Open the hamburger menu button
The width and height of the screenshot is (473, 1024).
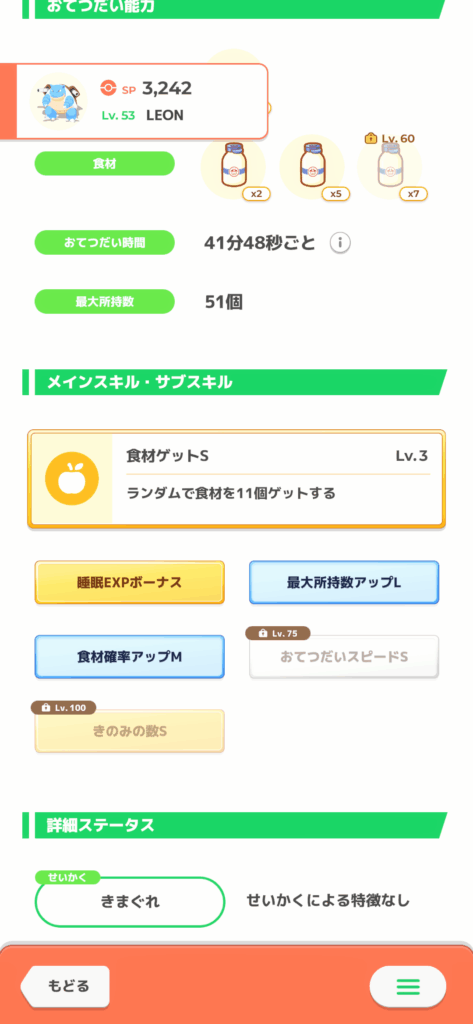[408, 986]
